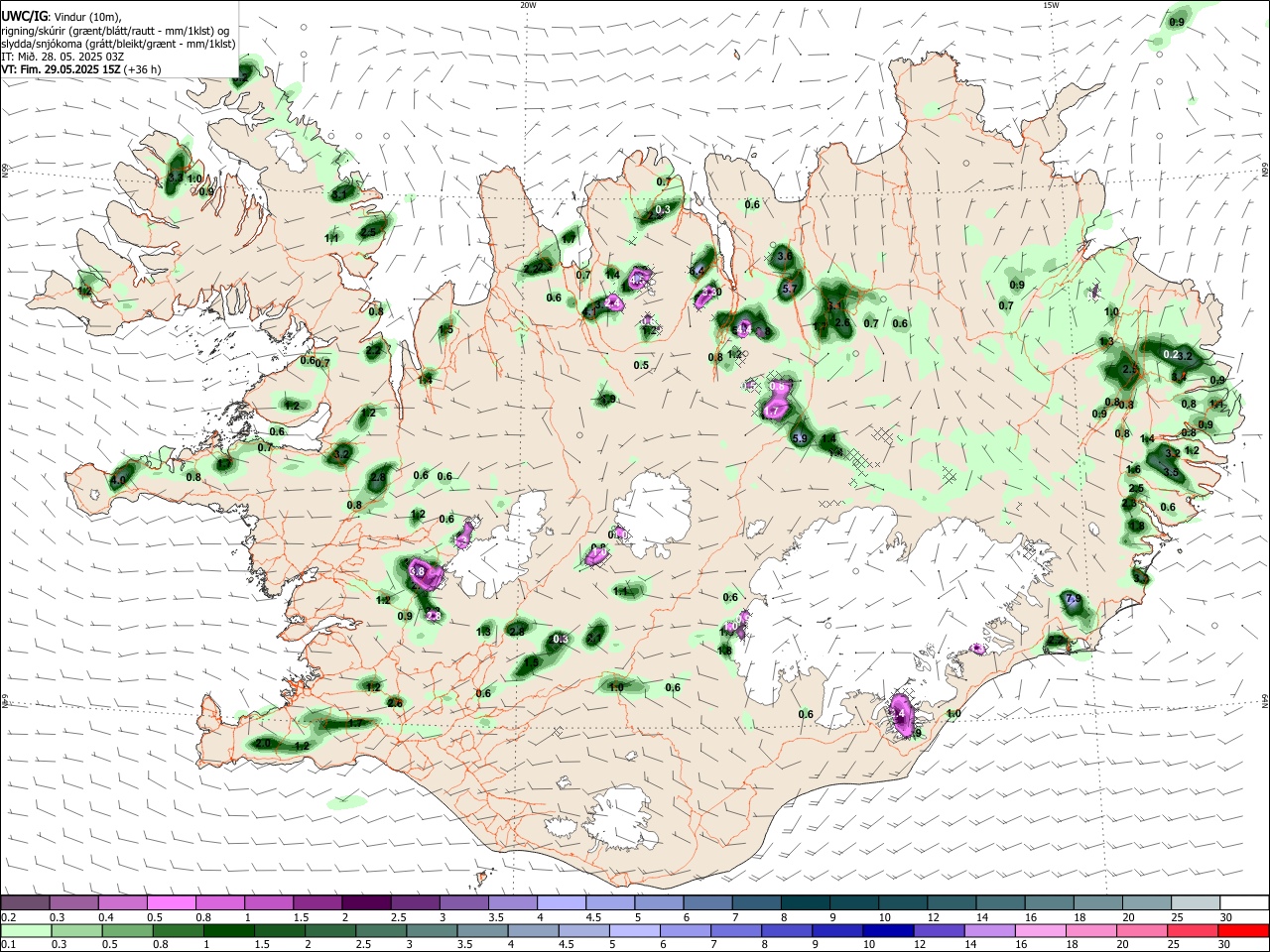Image resolution: width=1270 pixels, height=952 pixels.
Task: Select the deep blue 10–12 swatch, lower legend row
Action: tap(888, 930)
